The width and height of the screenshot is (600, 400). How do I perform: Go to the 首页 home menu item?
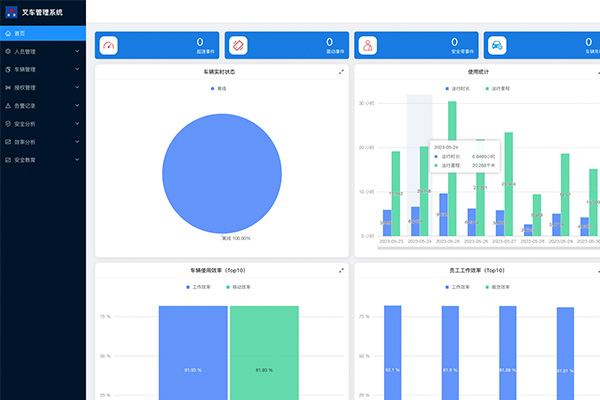coord(43,33)
